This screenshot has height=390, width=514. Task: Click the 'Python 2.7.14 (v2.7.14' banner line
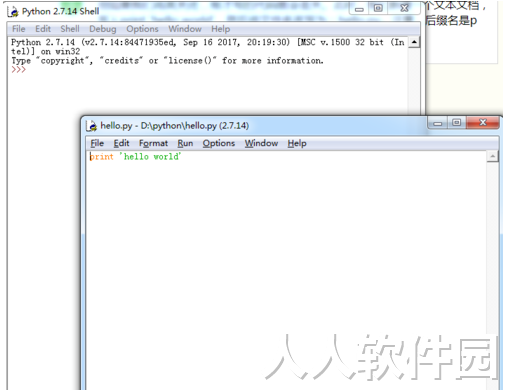tap(208, 42)
